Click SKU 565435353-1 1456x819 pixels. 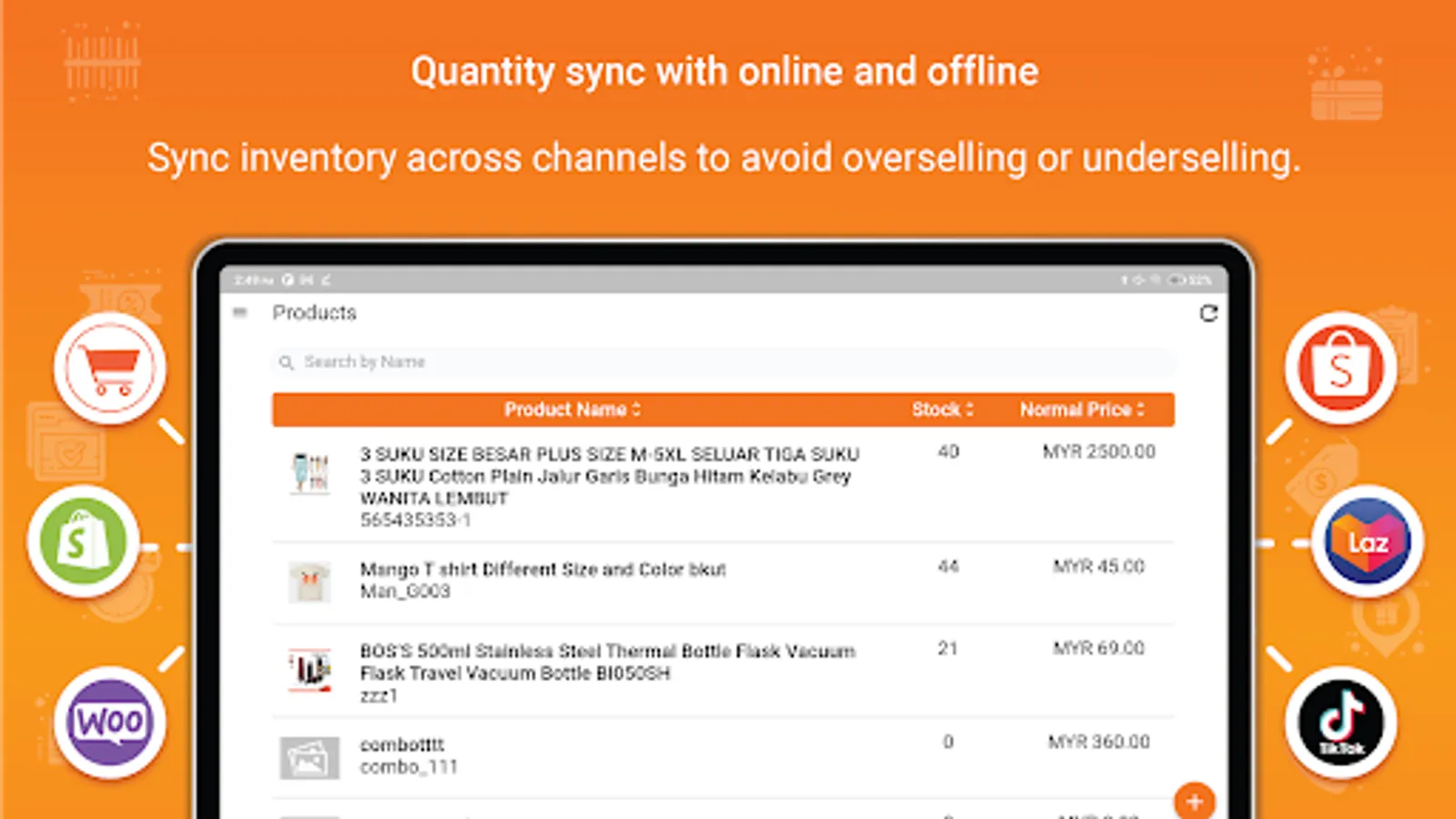coord(416,521)
